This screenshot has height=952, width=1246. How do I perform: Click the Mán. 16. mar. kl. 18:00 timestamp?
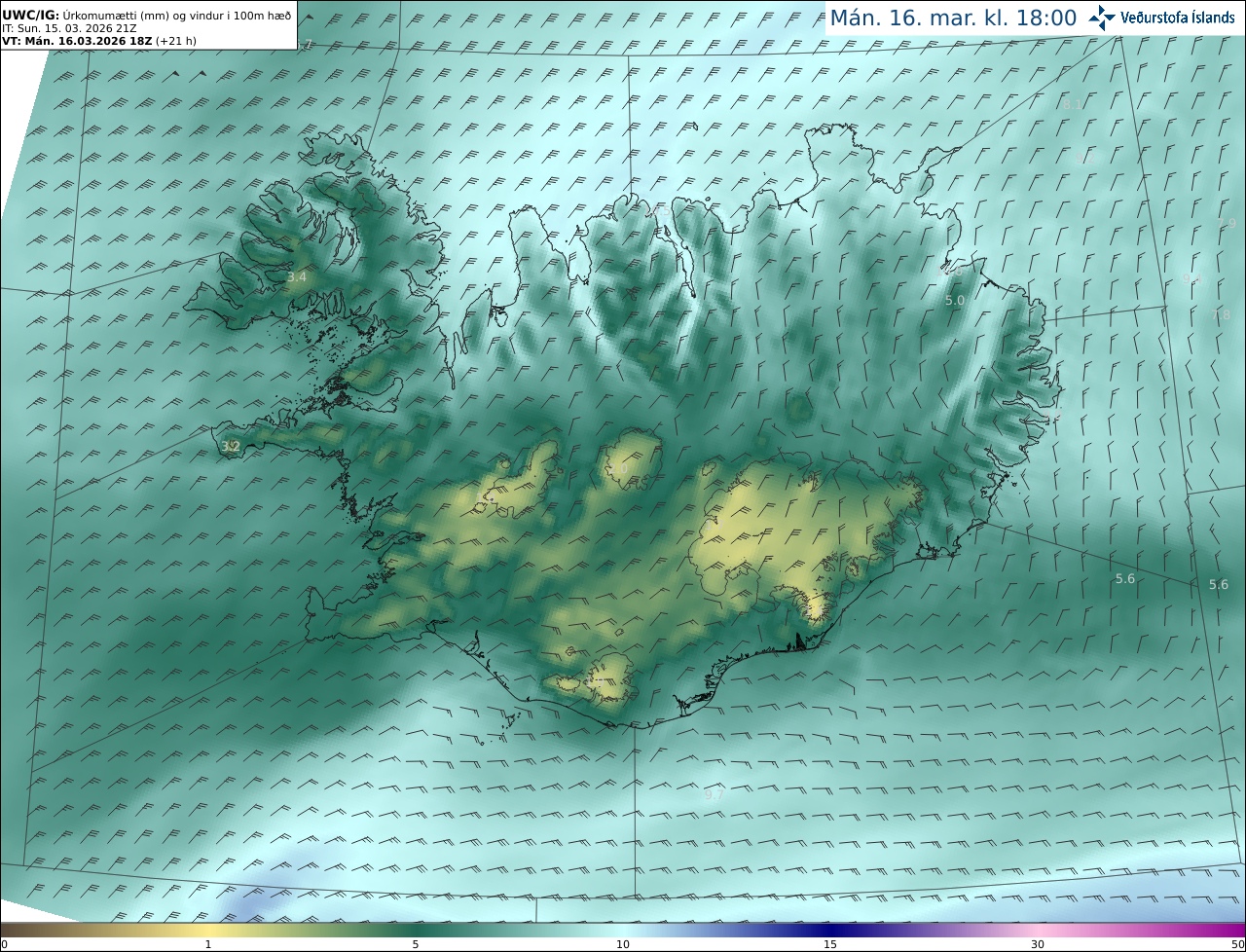click(x=953, y=18)
